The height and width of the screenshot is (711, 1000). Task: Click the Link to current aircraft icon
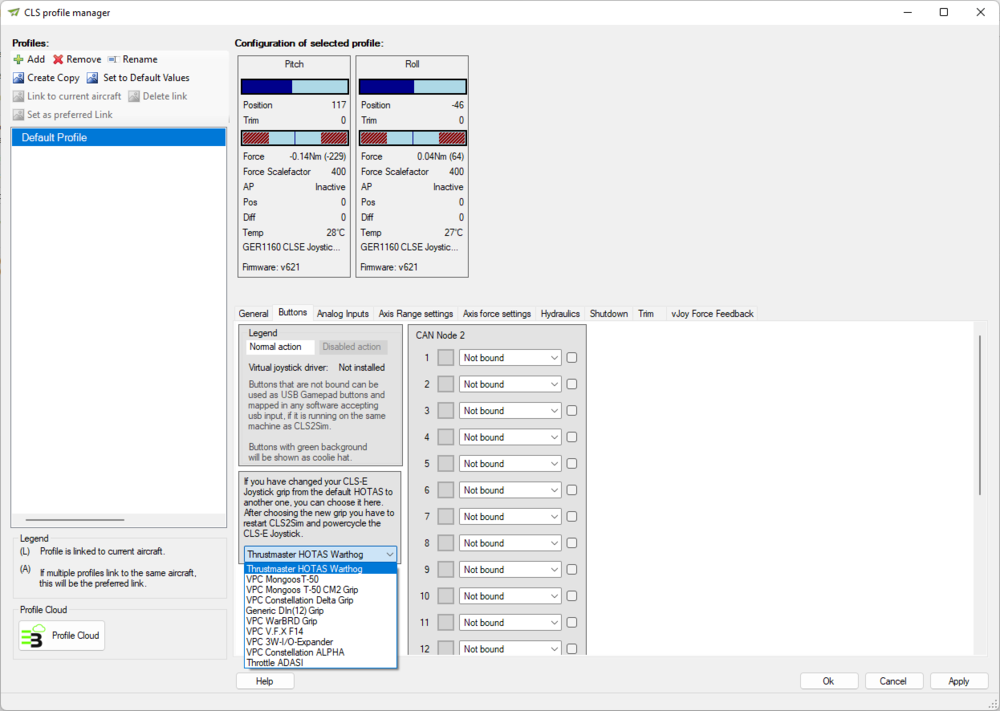pos(18,96)
